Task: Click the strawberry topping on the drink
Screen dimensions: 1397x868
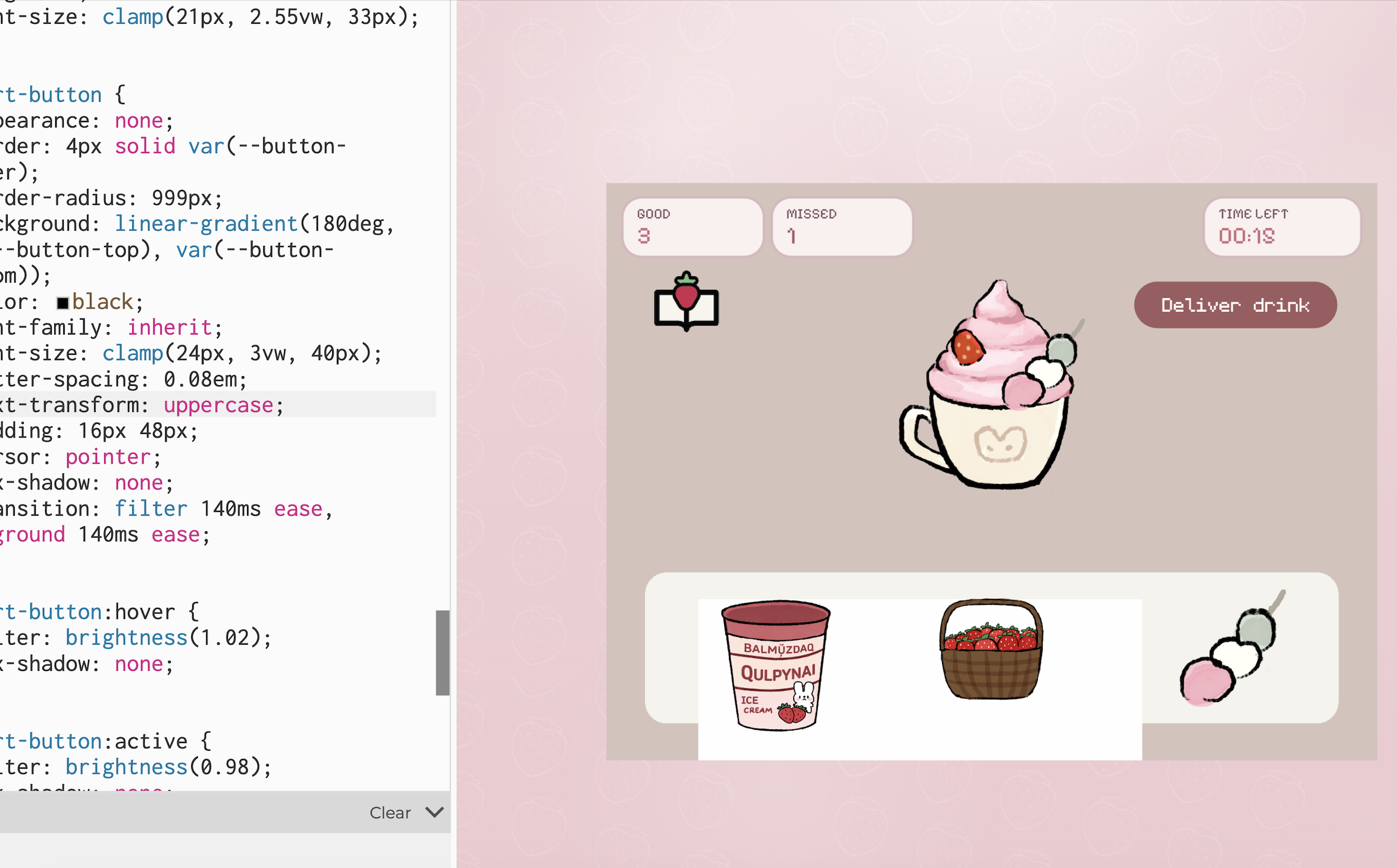Action: (x=967, y=347)
